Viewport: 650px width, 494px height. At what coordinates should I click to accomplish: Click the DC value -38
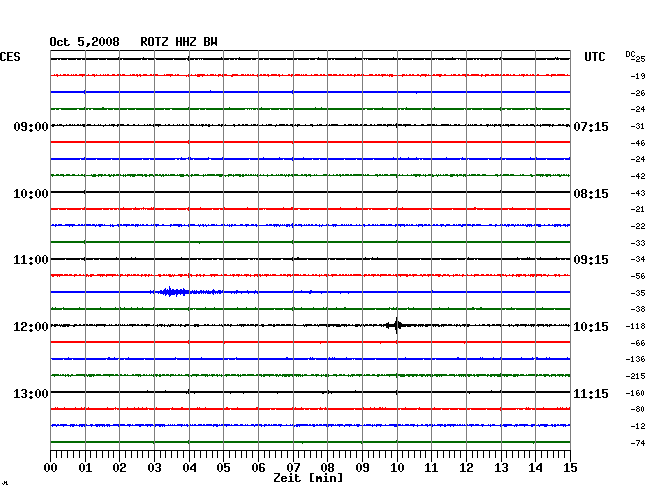tap(638, 309)
